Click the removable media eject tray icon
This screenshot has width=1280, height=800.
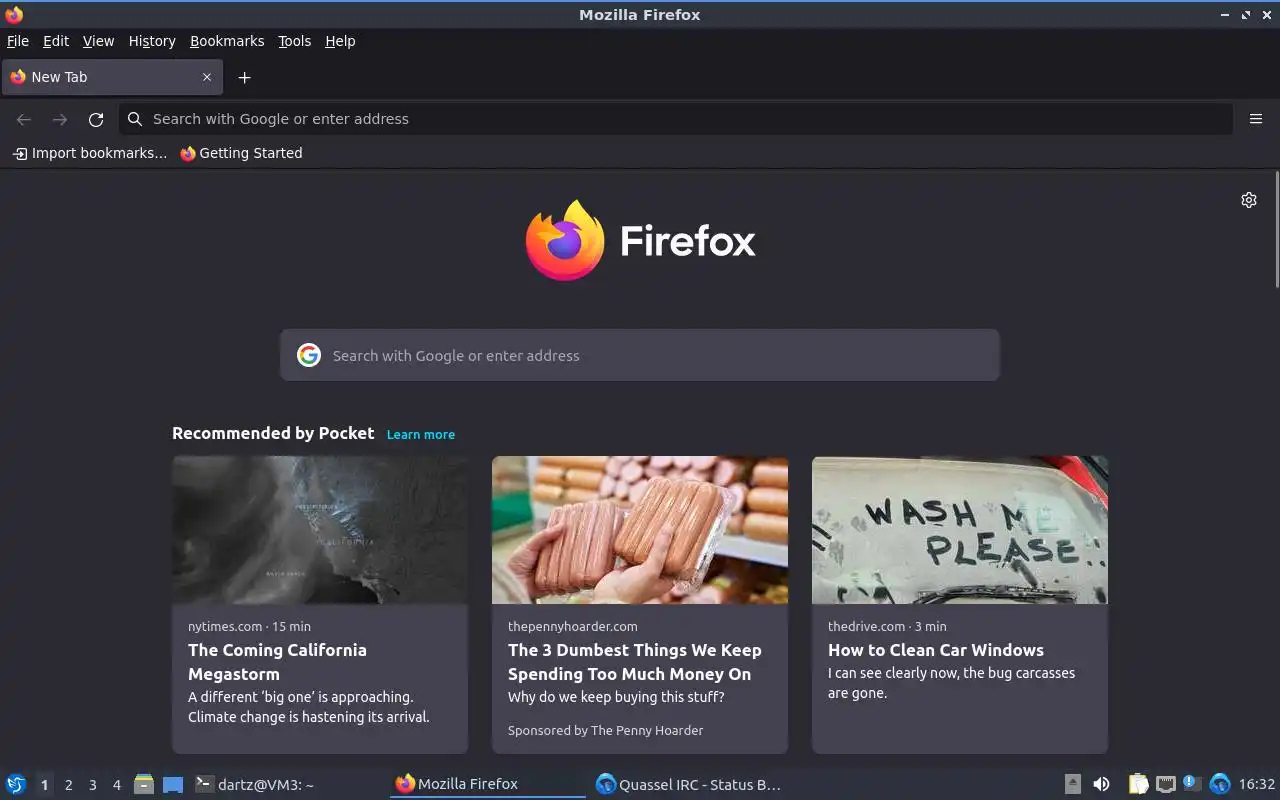1073,784
